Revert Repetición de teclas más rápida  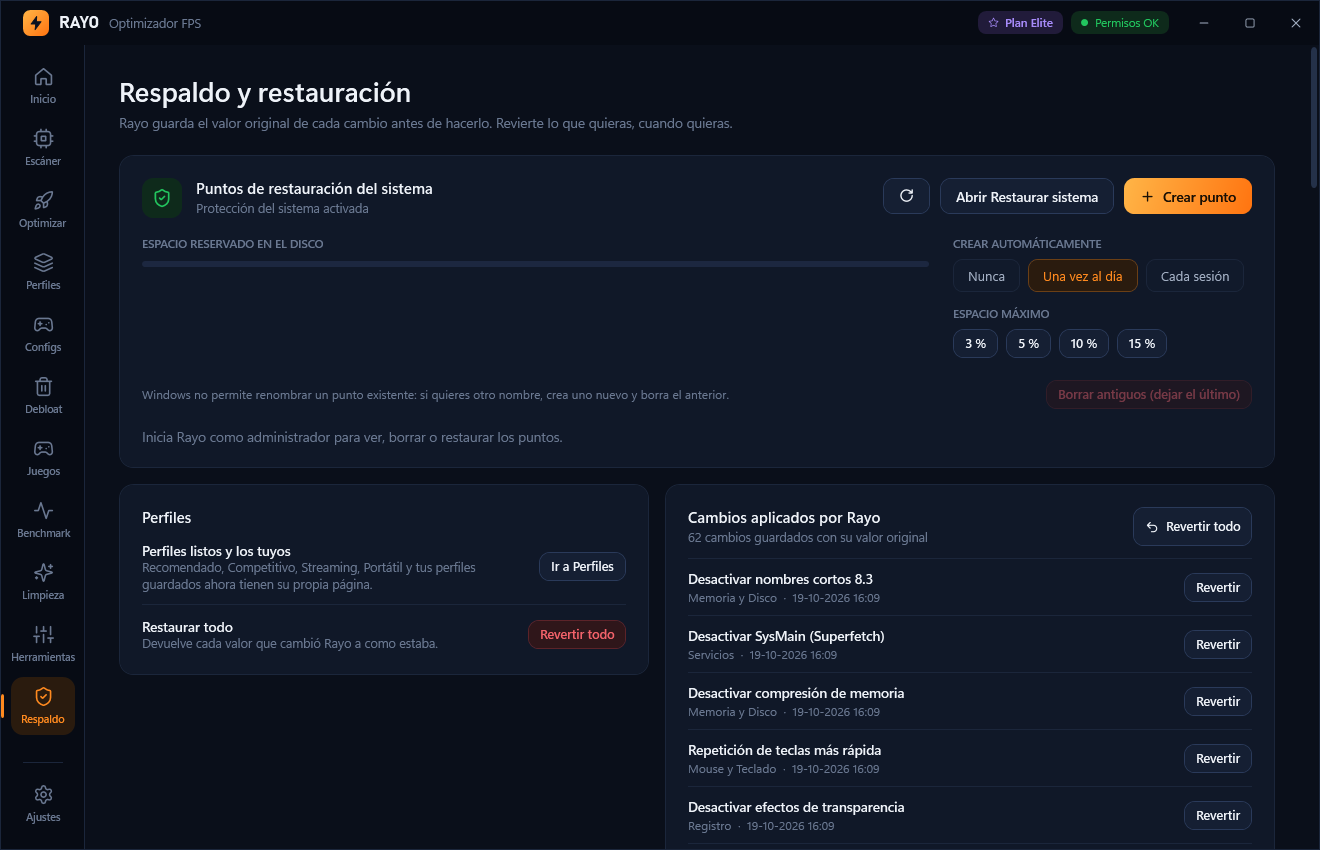coord(1218,758)
